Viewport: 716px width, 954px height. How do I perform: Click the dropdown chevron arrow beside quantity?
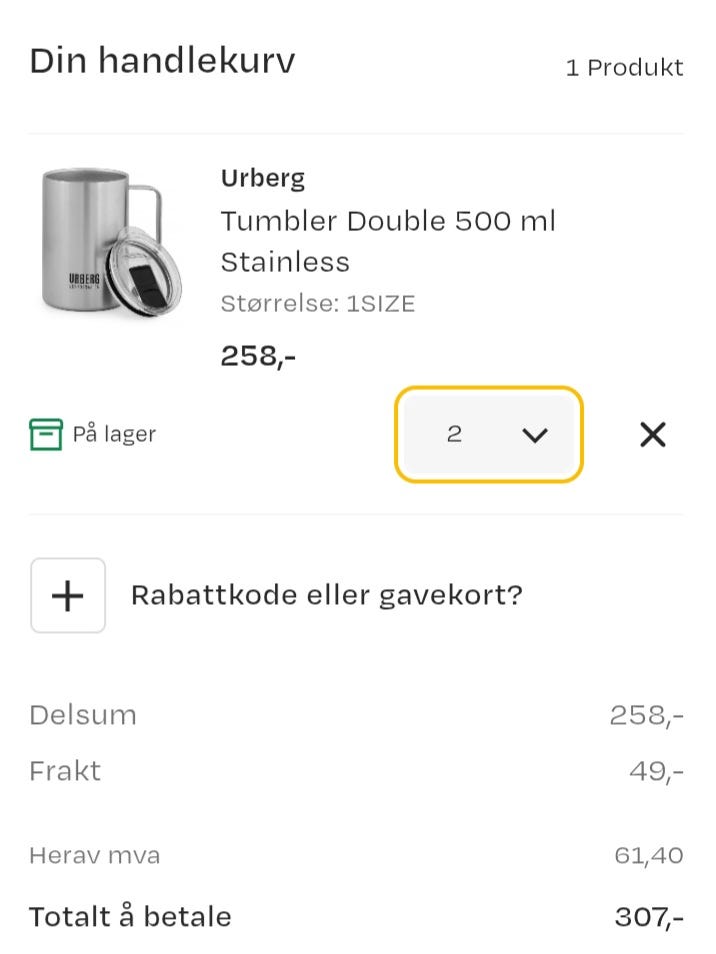click(536, 435)
